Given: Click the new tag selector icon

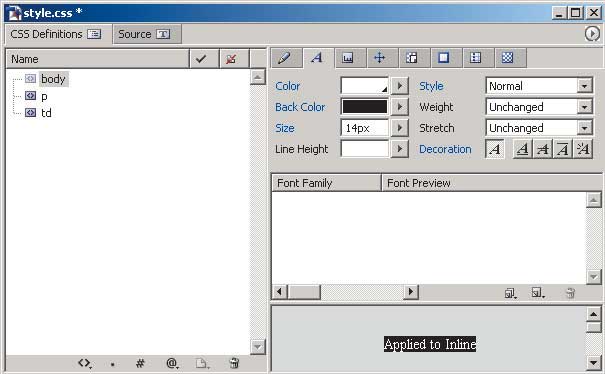Looking at the screenshot, I should pos(85,363).
